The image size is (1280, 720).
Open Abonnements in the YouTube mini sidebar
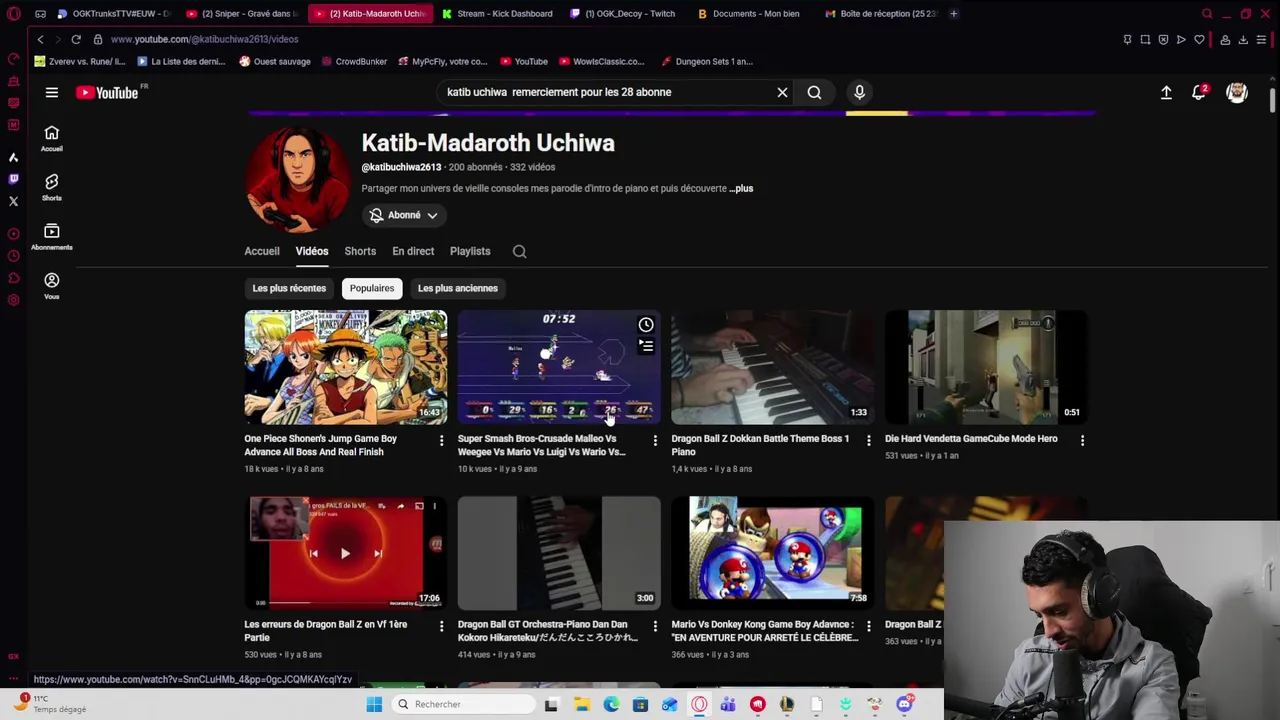click(51, 237)
